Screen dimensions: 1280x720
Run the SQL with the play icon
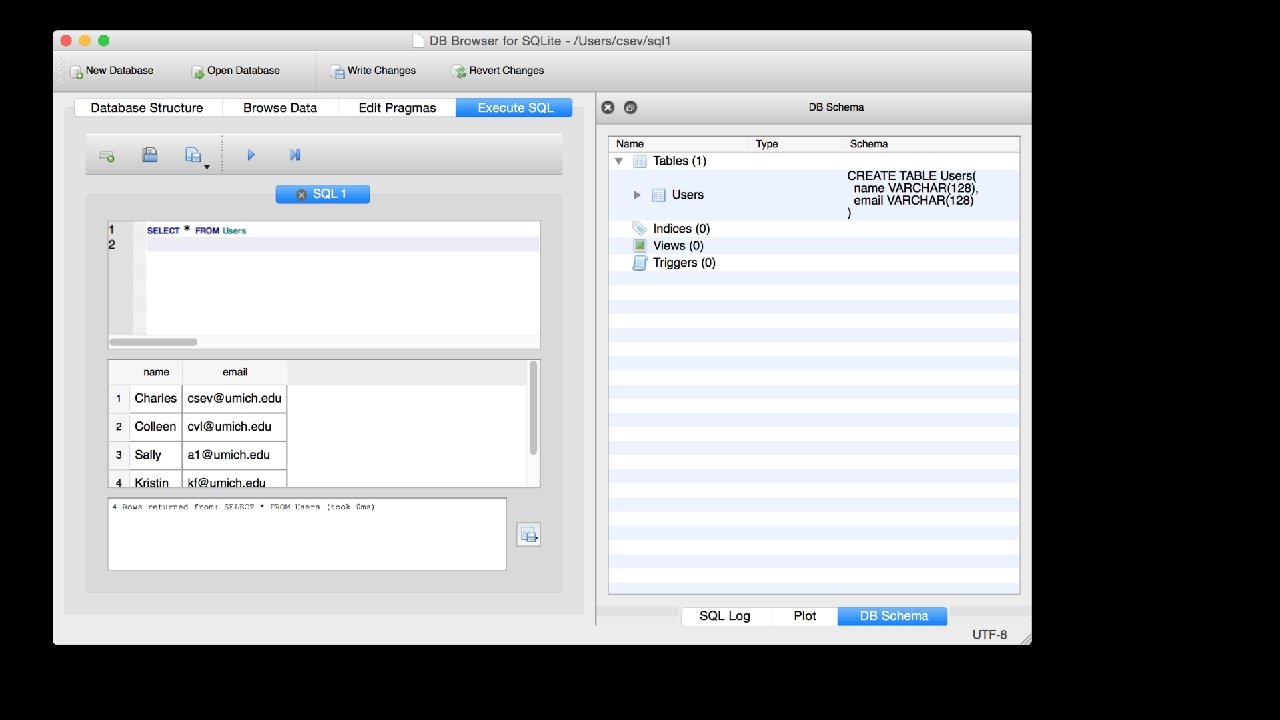click(x=251, y=155)
